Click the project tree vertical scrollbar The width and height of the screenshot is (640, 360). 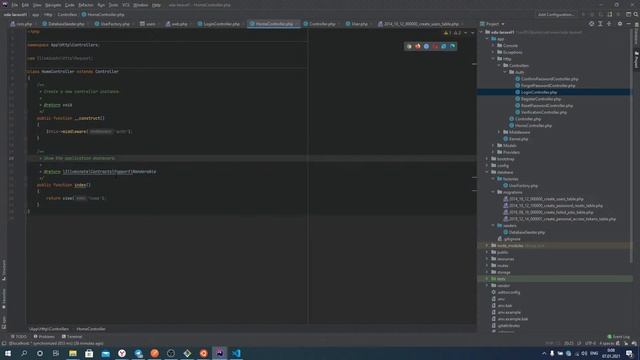coord(632,147)
